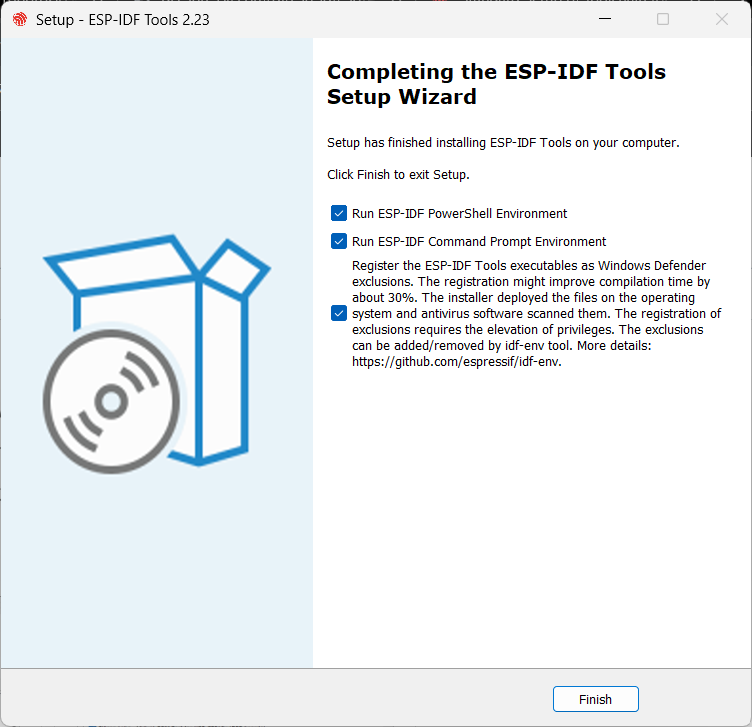Image resolution: width=752 pixels, height=727 pixels.
Task: Click the disabled maximize button in title bar
Action: pos(663,19)
